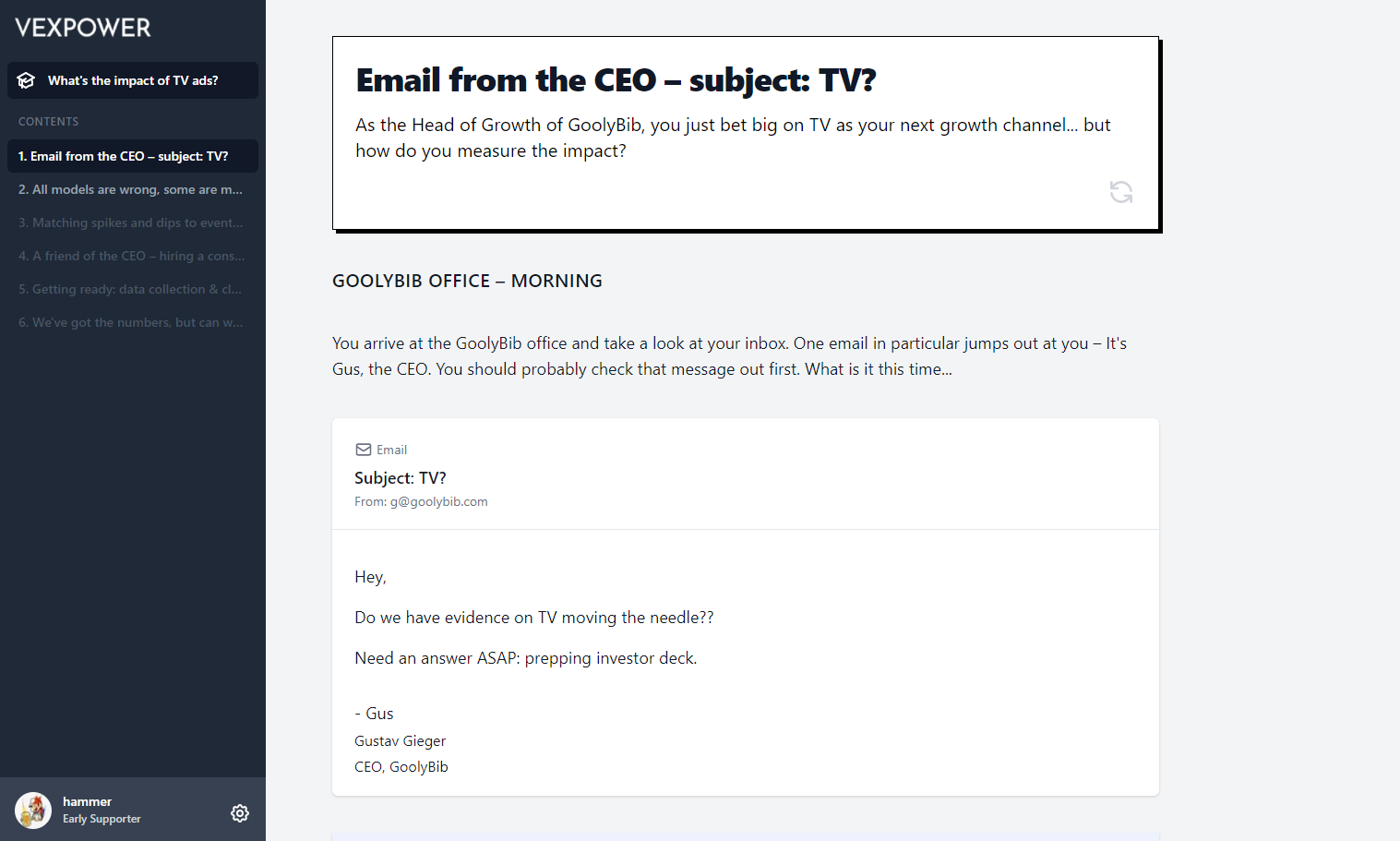Open the settings gear icon
This screenshot has width=1400, height=841.
(240, 813)
